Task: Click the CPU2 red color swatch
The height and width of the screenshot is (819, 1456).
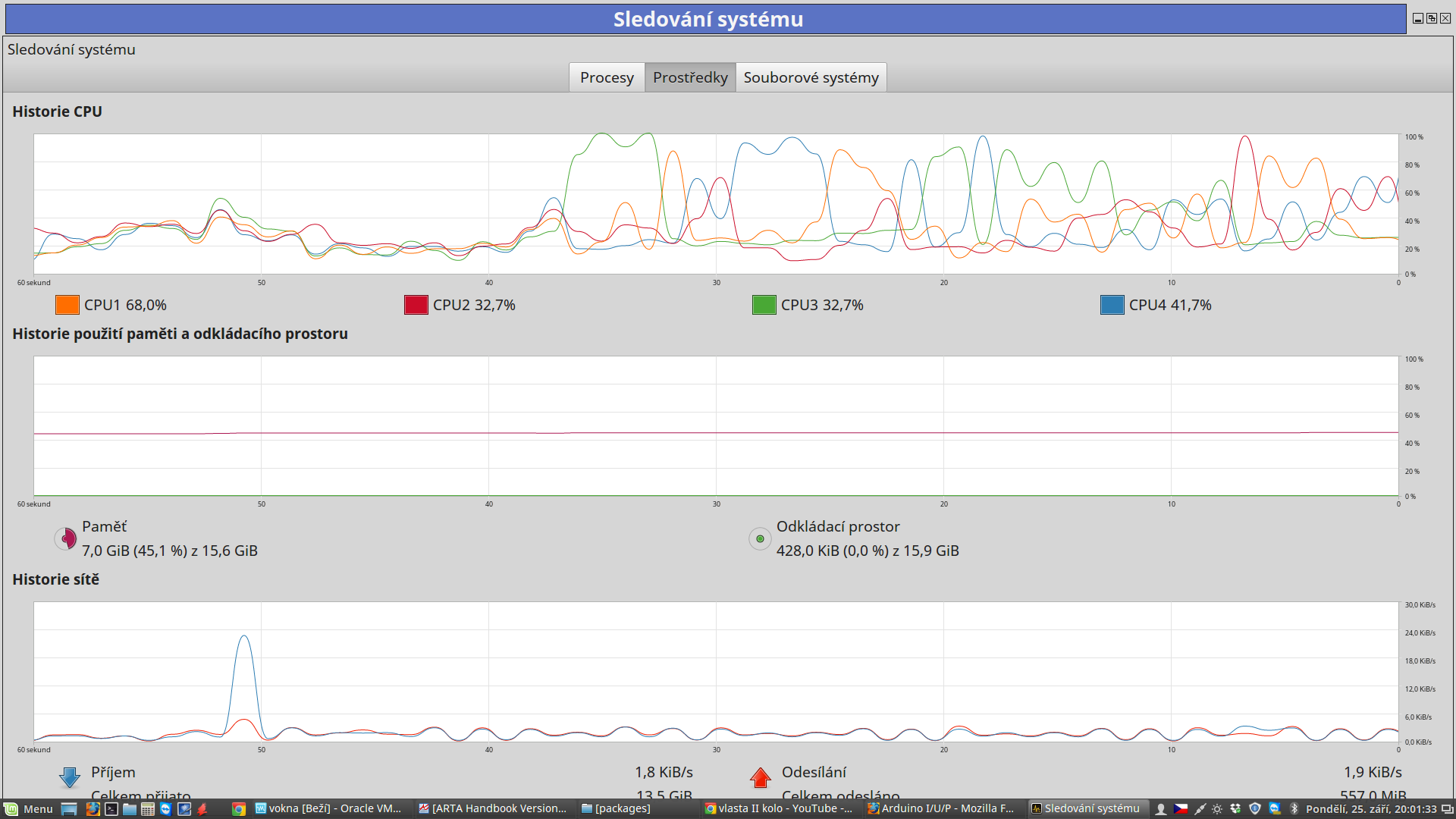Action: (x=416, y=305)
